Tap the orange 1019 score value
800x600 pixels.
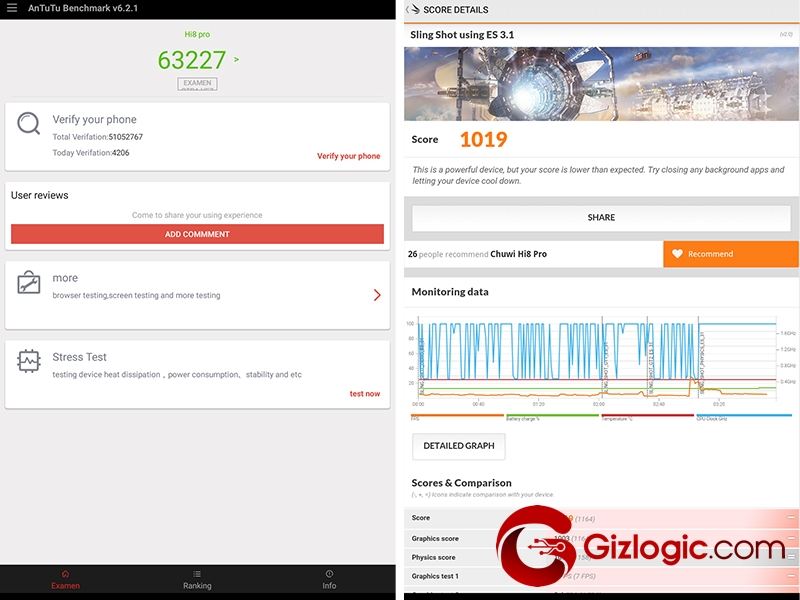pyautogui.click(x=484, y=139)
